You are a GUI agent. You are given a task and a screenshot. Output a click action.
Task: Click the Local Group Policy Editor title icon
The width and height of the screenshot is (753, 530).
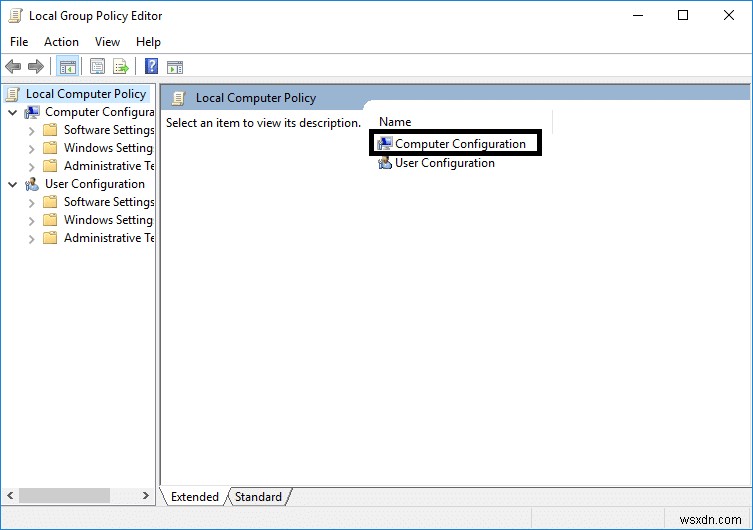coord(15,16)
